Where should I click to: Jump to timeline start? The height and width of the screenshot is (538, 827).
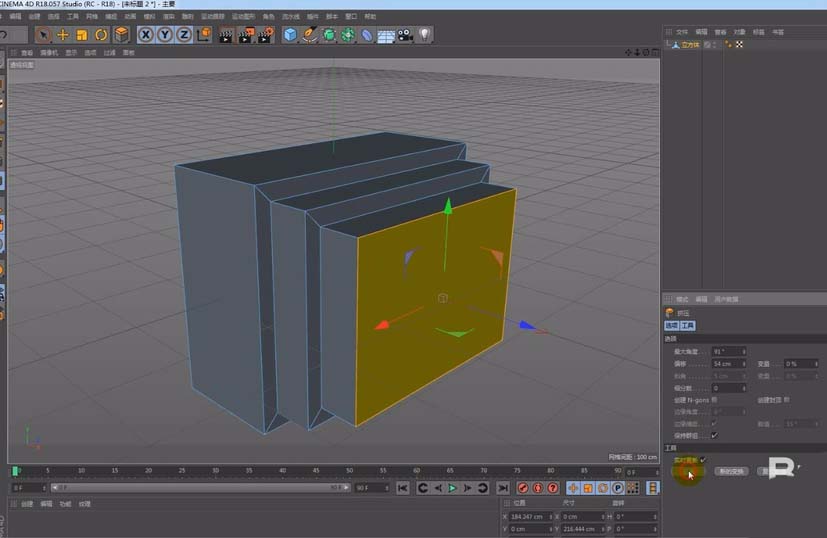[x=403, y=488]
